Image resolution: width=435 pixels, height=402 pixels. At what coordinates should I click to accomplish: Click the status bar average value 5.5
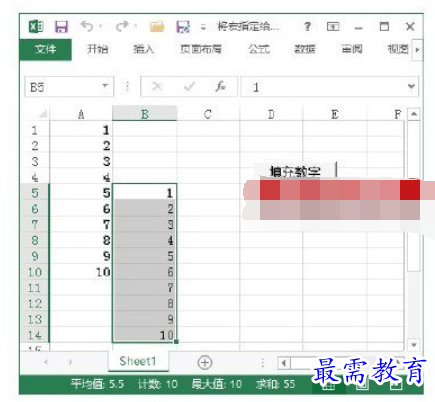pos(97,384)
